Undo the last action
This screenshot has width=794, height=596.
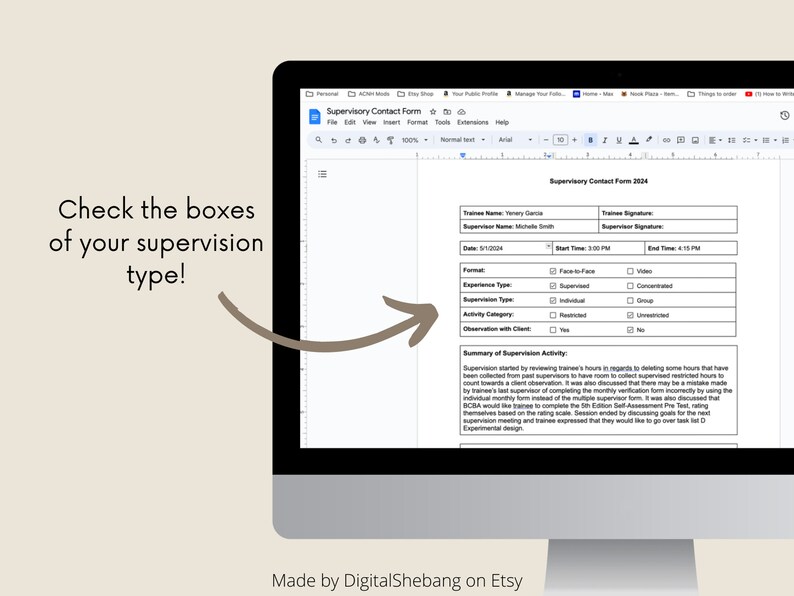[x=334, y=140]
